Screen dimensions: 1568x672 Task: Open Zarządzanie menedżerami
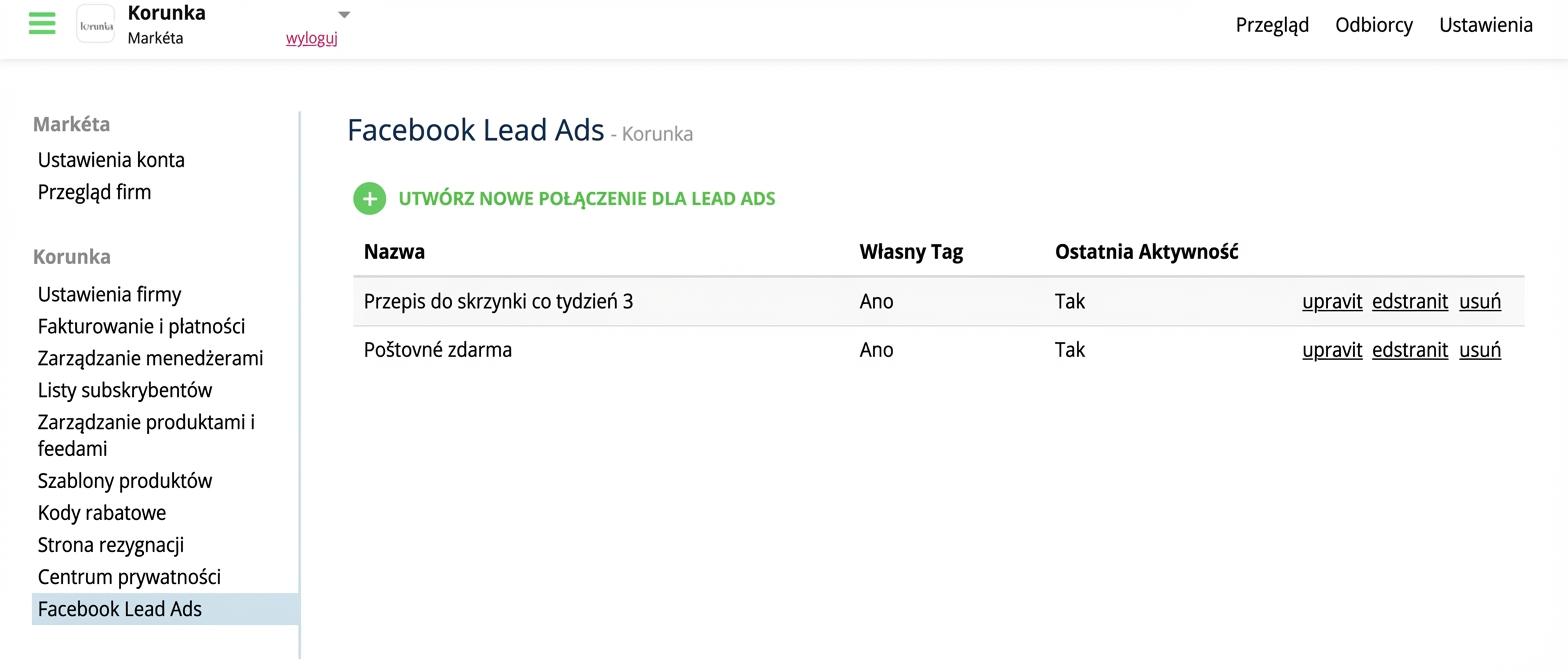(150, 358)
